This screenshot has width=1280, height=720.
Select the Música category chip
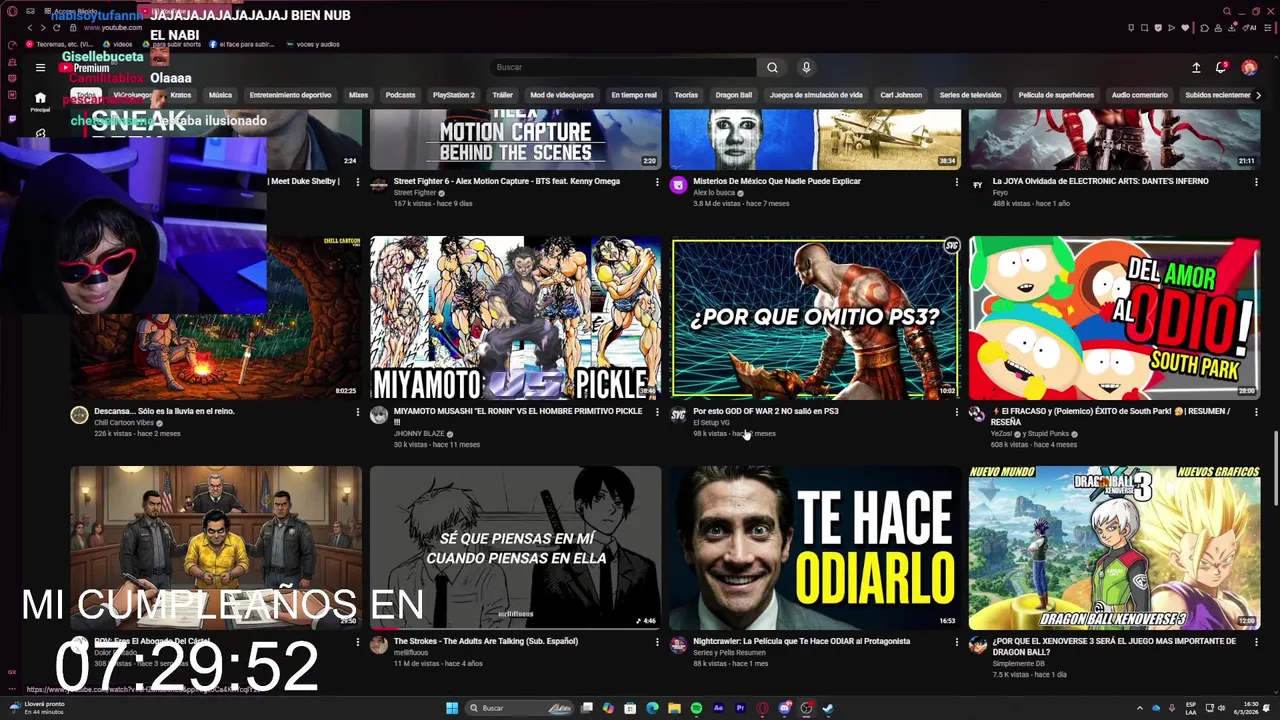(x=220, y=95)
